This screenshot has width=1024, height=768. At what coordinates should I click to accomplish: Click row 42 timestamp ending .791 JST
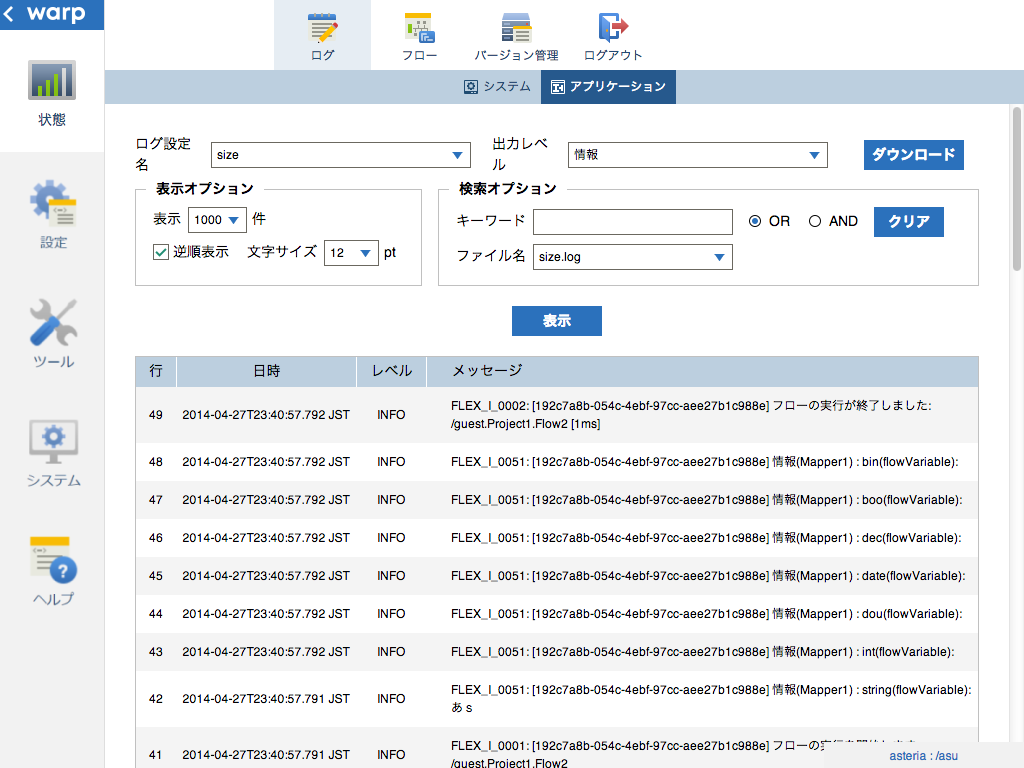coord(266,698)
